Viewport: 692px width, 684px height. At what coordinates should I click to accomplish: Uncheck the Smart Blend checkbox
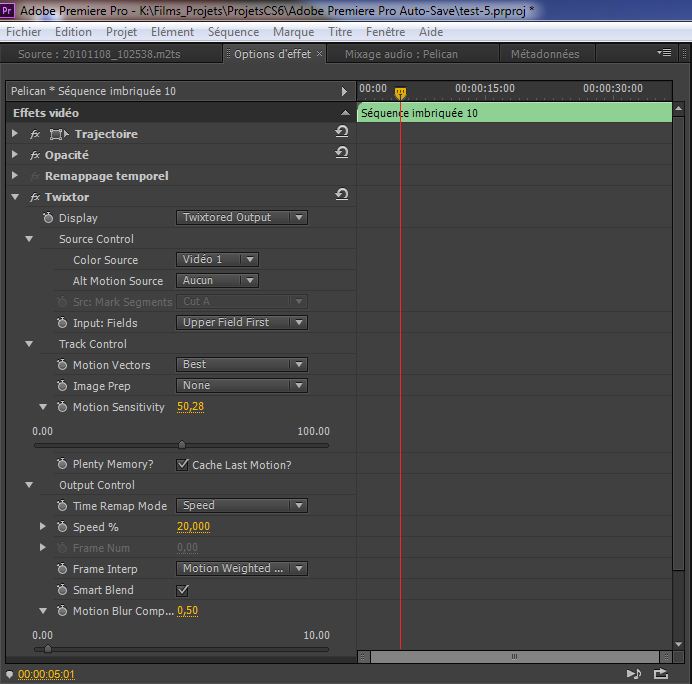(x=182, y=590)
